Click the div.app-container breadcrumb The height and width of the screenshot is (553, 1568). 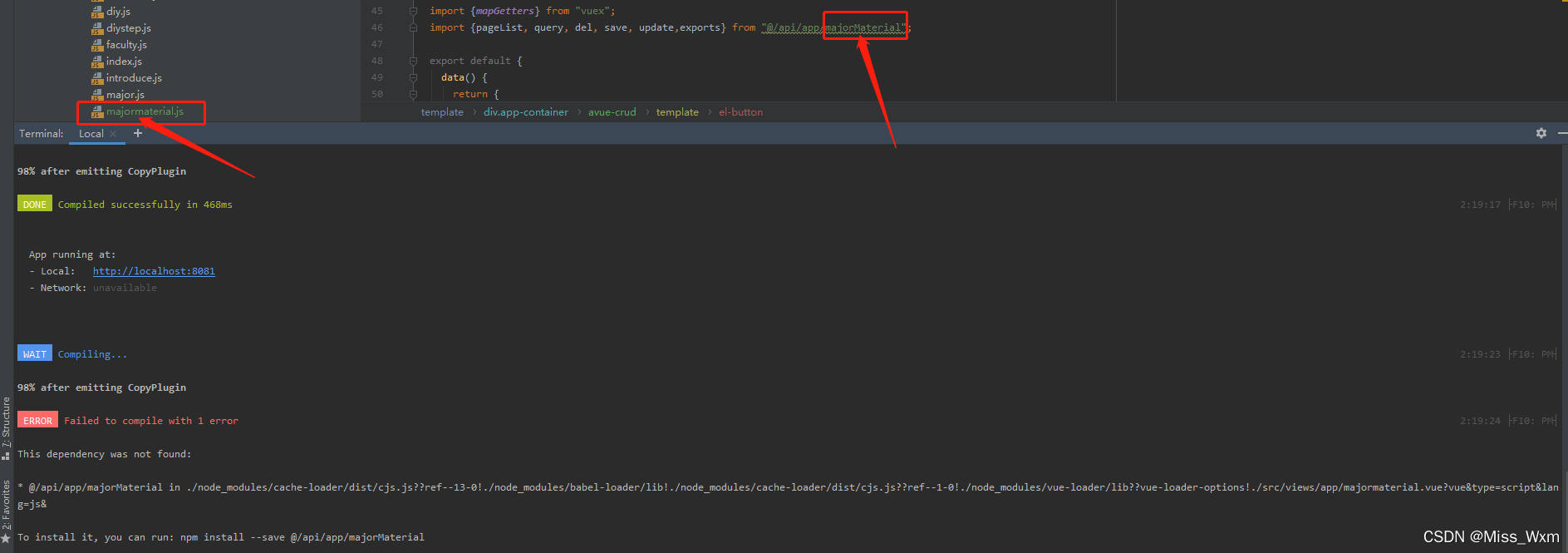tap(526, 112)
